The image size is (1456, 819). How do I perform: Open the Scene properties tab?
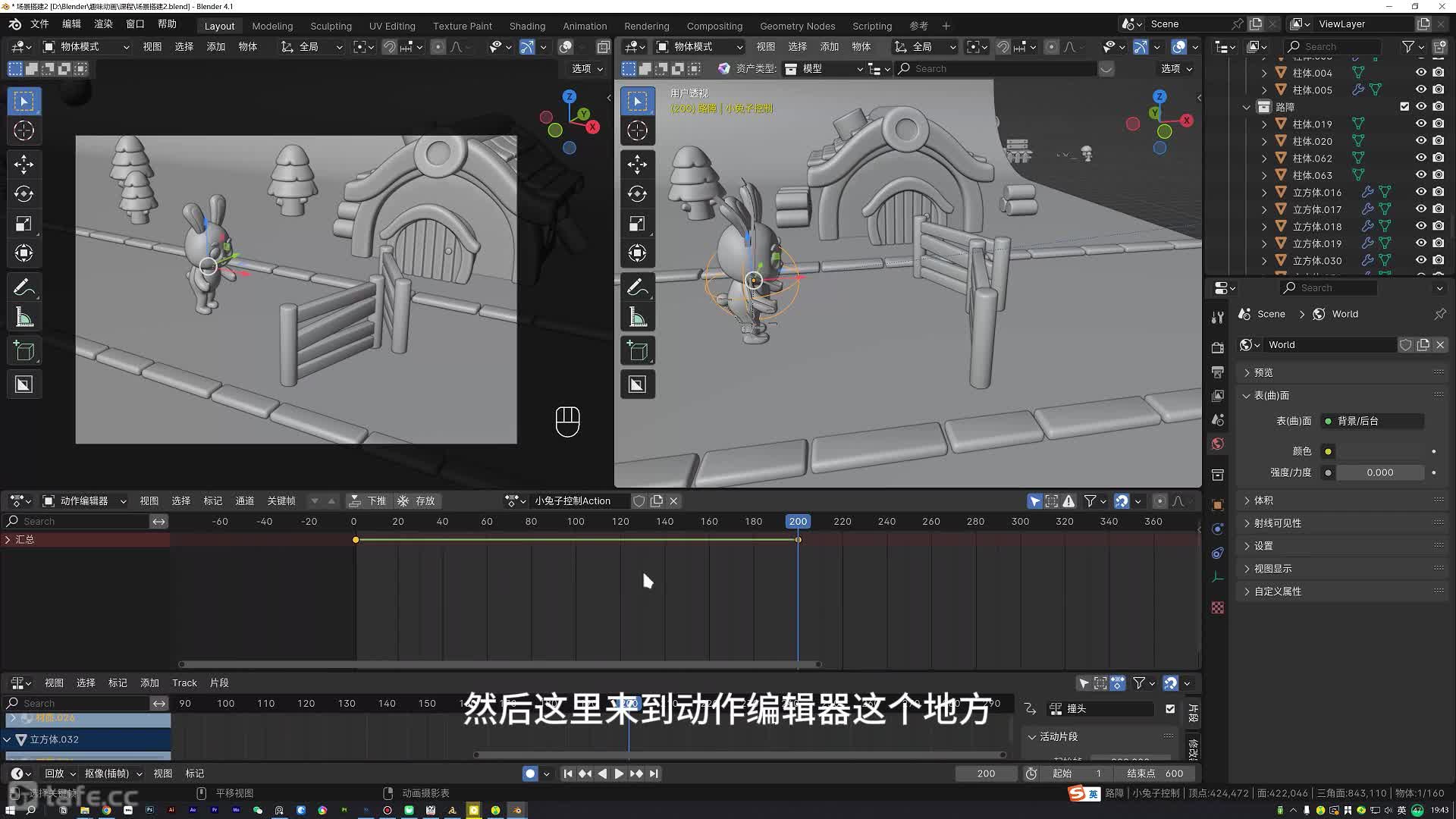[1217, 419]
